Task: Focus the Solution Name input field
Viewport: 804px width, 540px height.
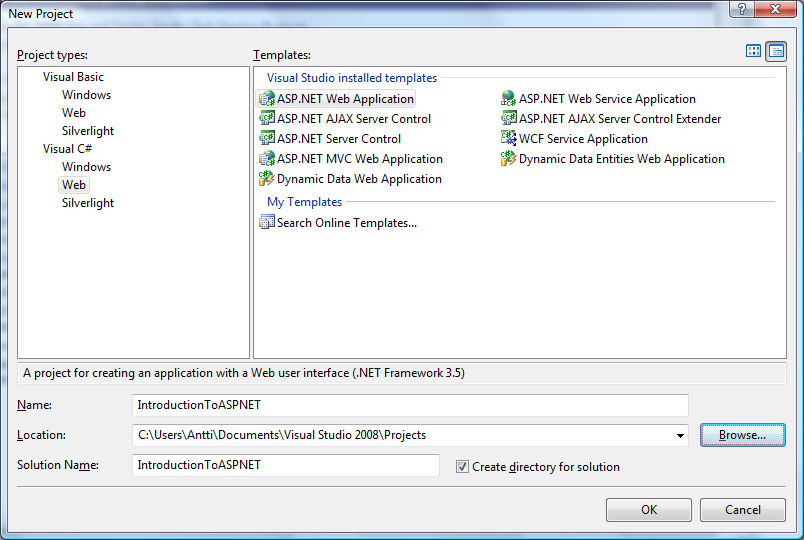Action: coord(286,465)
